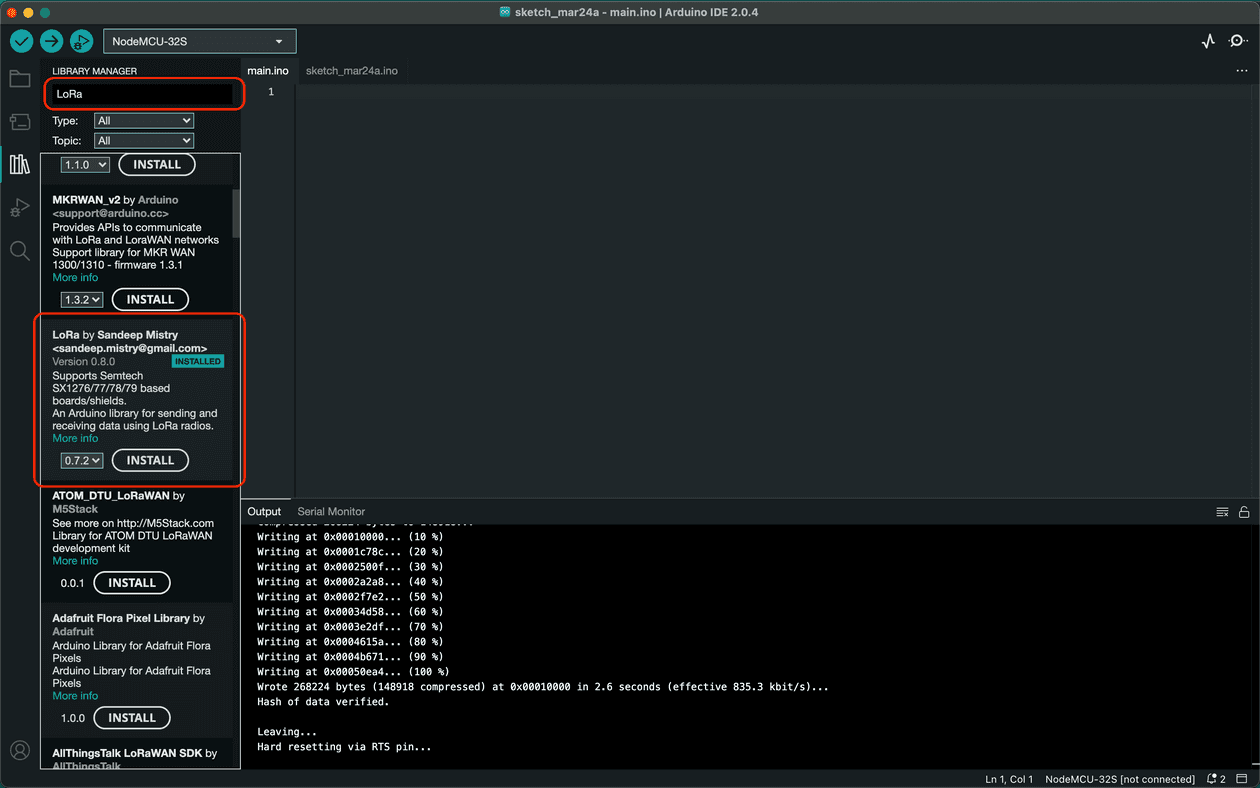Click the Verify sketch checkmark button
The image size is (1260, 788).
[x=22, y=41]
